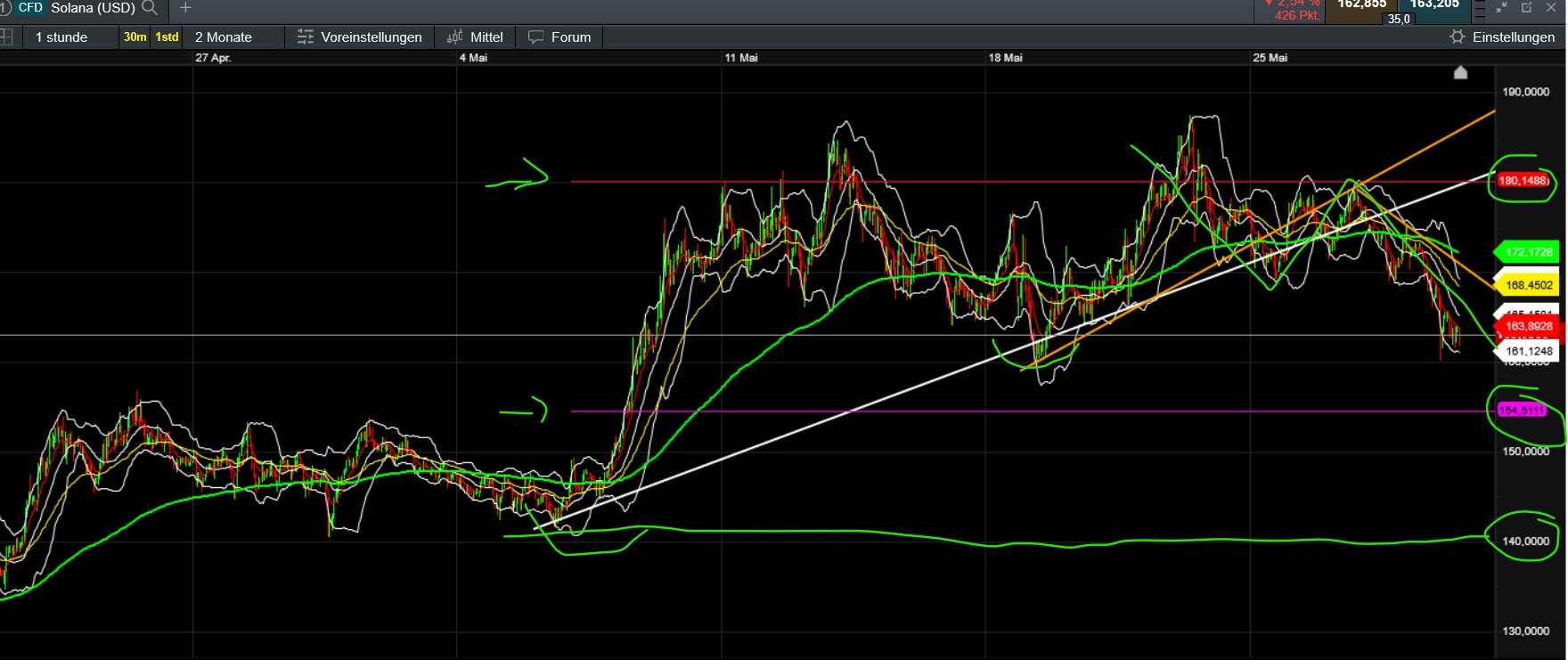Open chart layout grid icon
The height and width of the screenshot is (660, 1568).
point(6,37)
